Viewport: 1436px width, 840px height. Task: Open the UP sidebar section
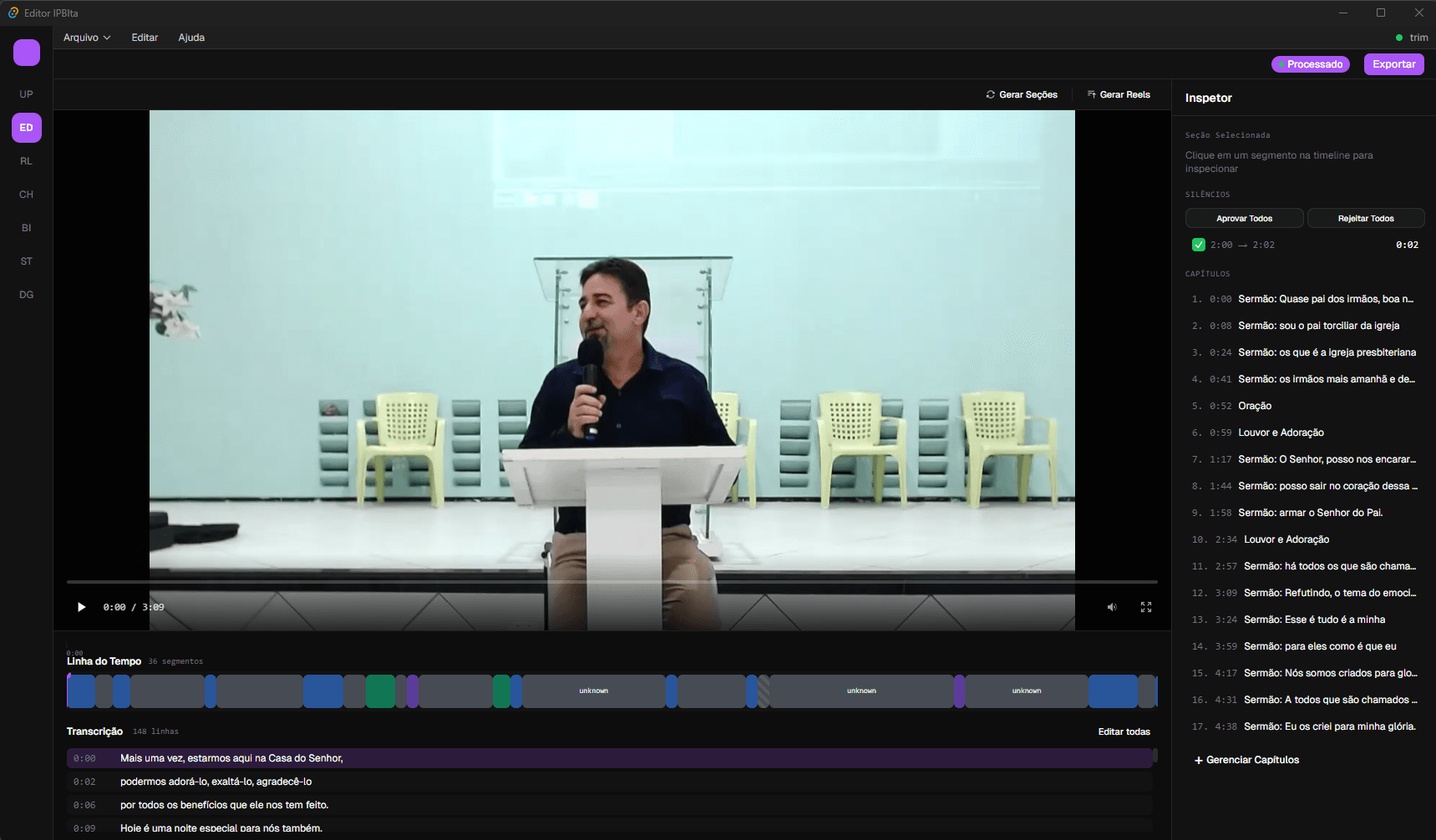tap(27, 94)
